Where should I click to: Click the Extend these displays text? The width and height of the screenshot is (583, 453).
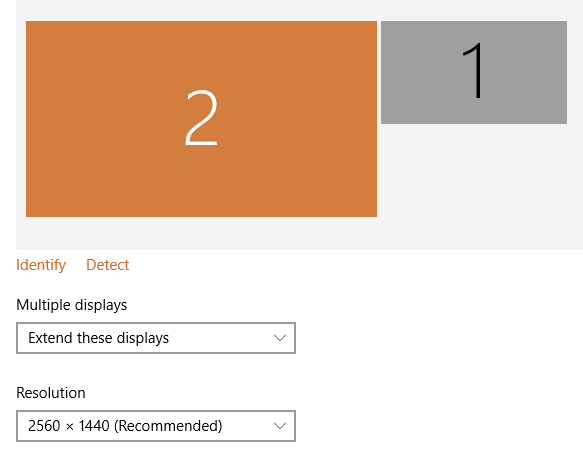99,338
